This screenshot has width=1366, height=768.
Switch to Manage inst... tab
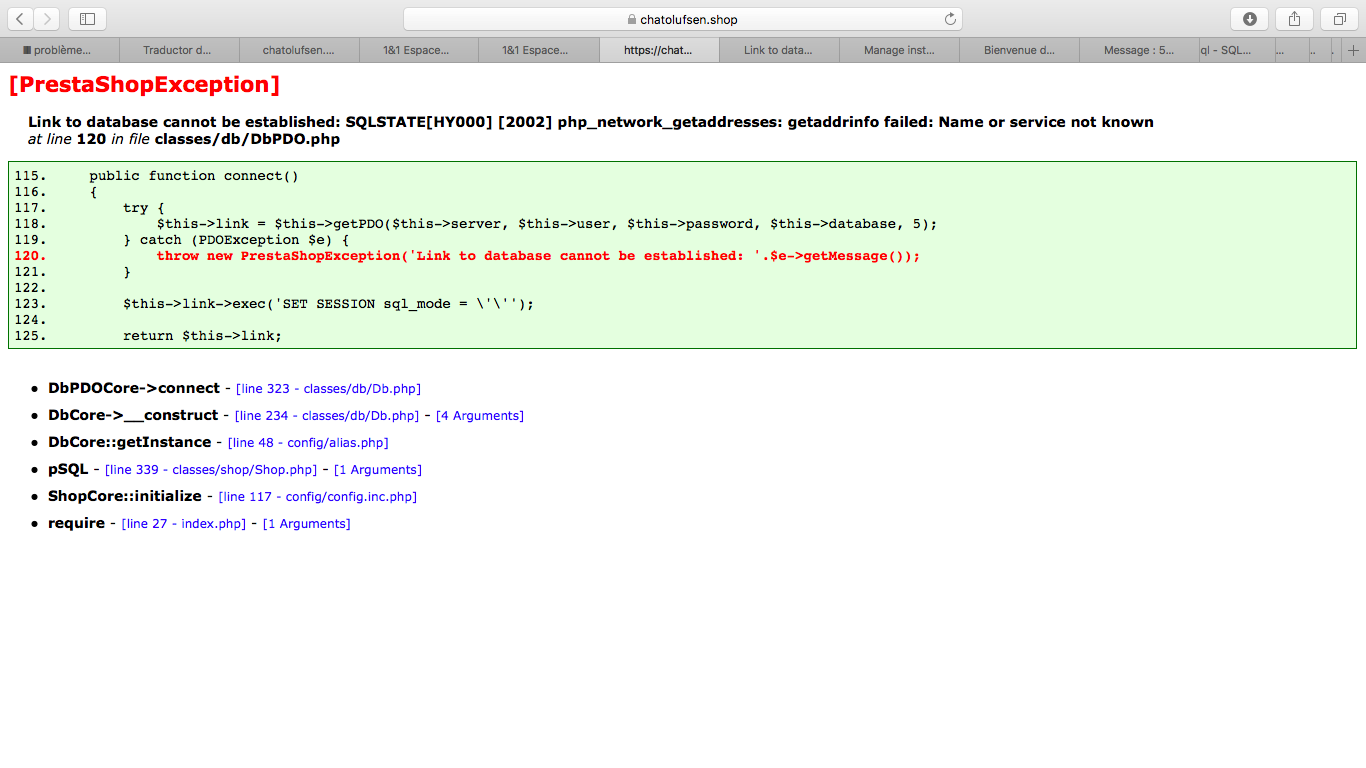[899, 50]
